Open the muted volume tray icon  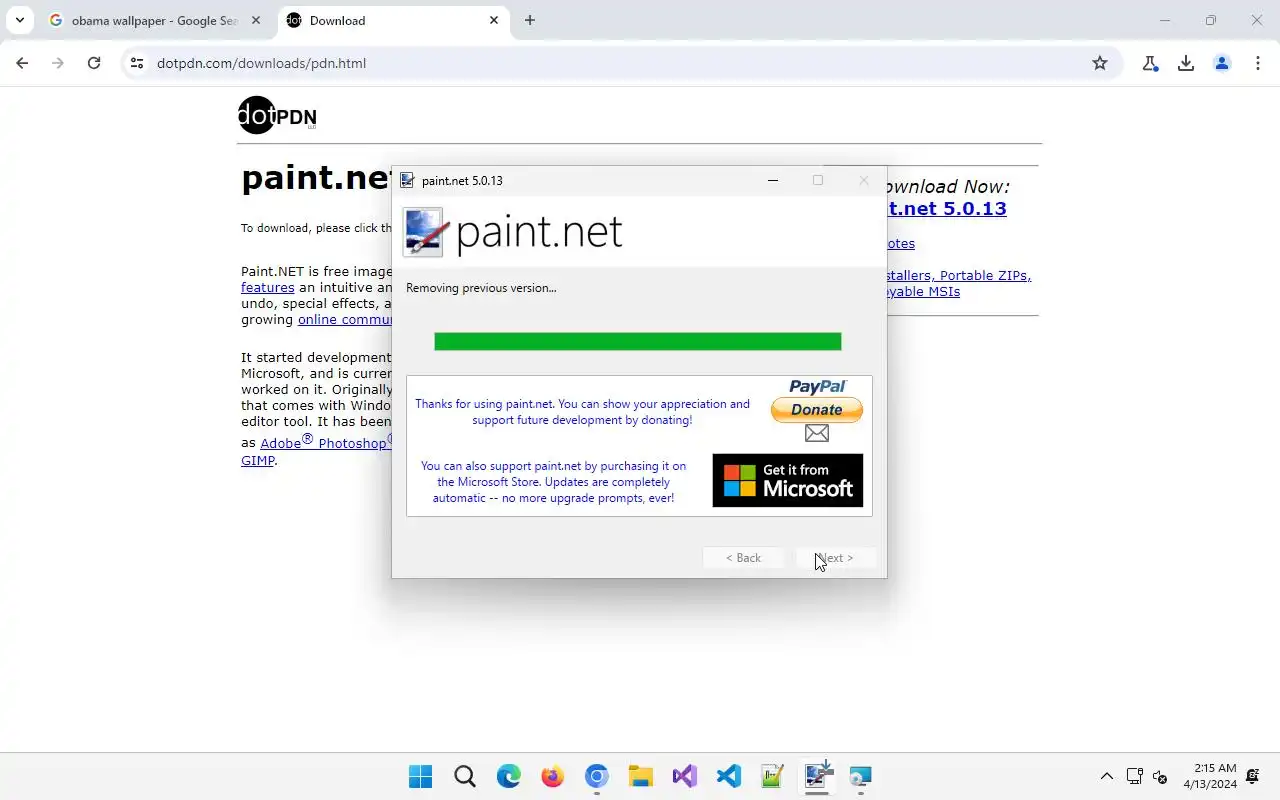click(1160, 776)
